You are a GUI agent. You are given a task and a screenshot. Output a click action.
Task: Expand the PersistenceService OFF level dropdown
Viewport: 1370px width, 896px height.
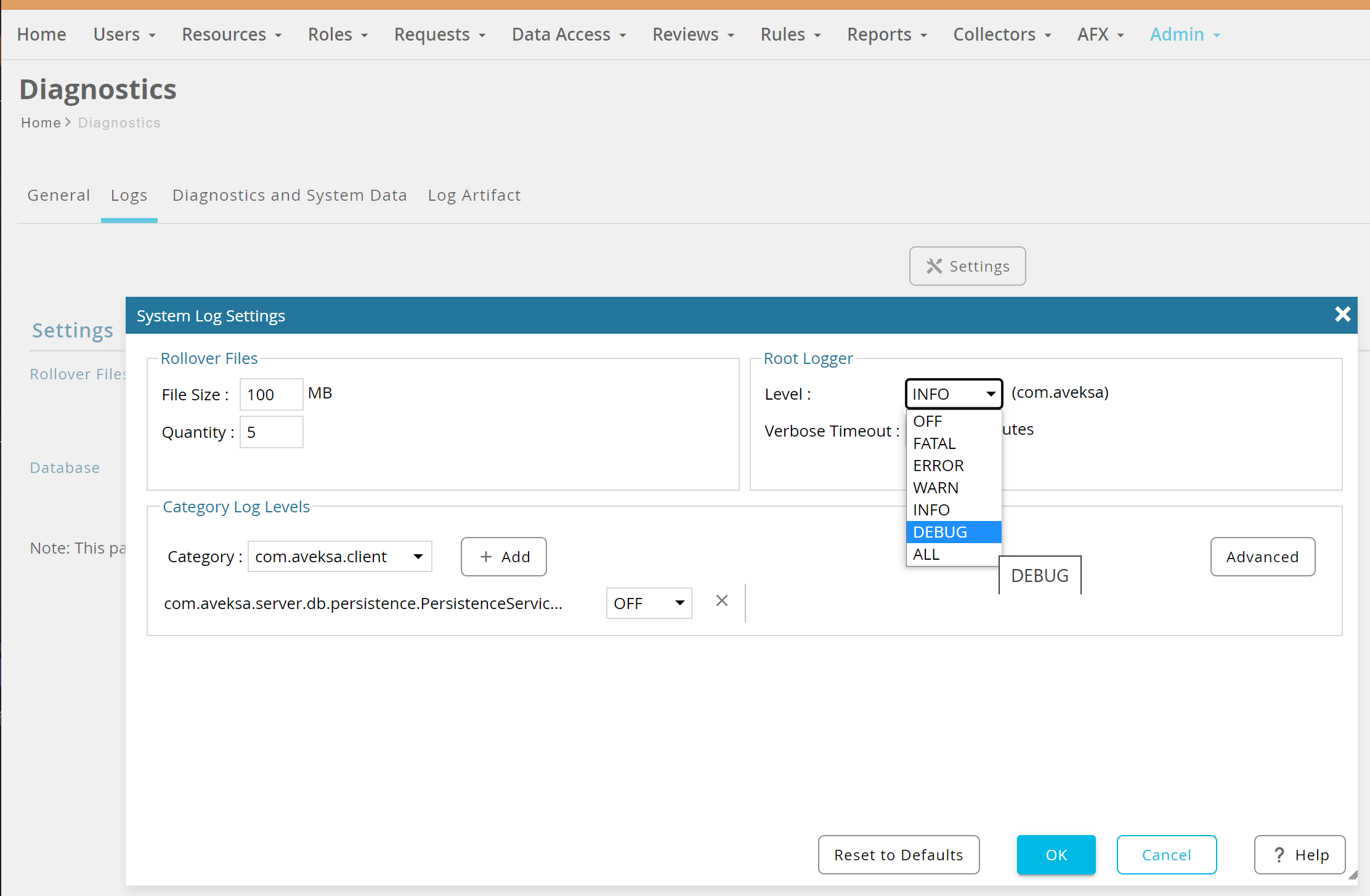(x=649, y=603)
